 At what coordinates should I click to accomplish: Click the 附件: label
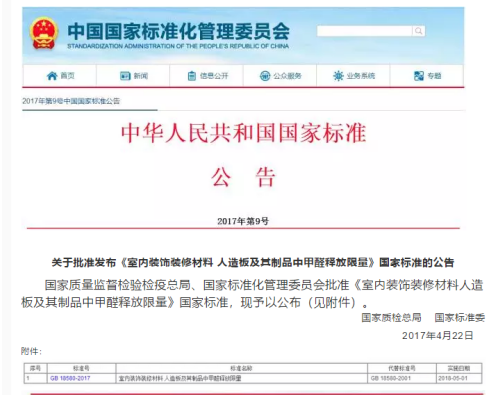(x=31, y=351)
